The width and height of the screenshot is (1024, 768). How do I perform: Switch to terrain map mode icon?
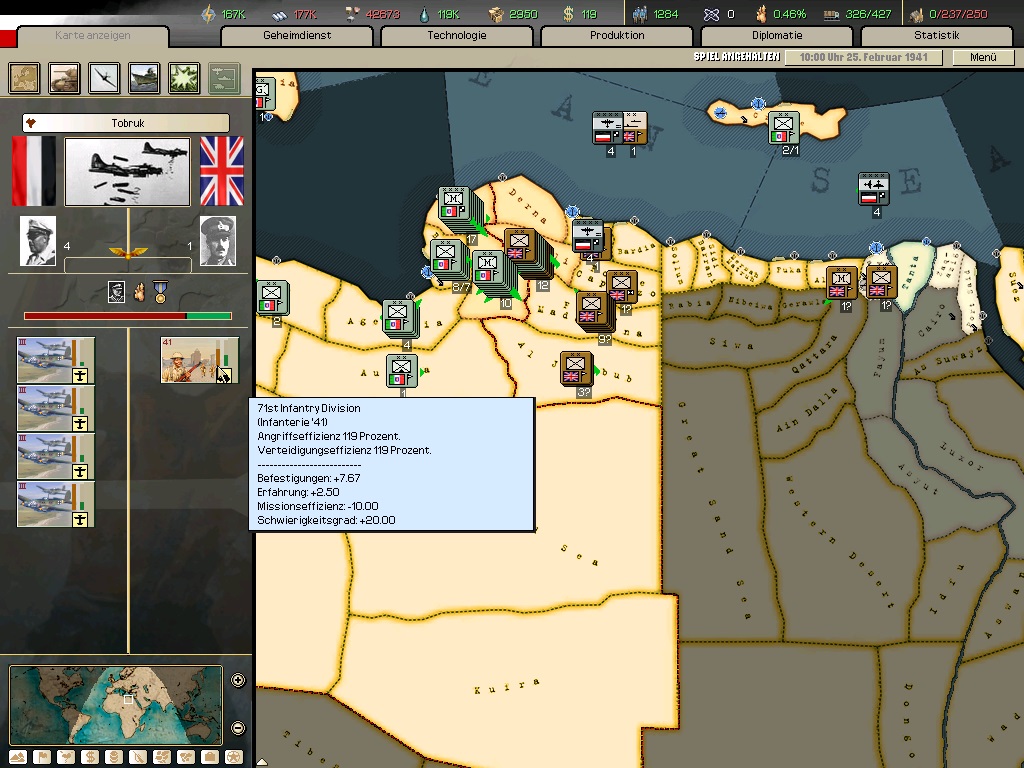pyautogui.click(x=19, y=757)
